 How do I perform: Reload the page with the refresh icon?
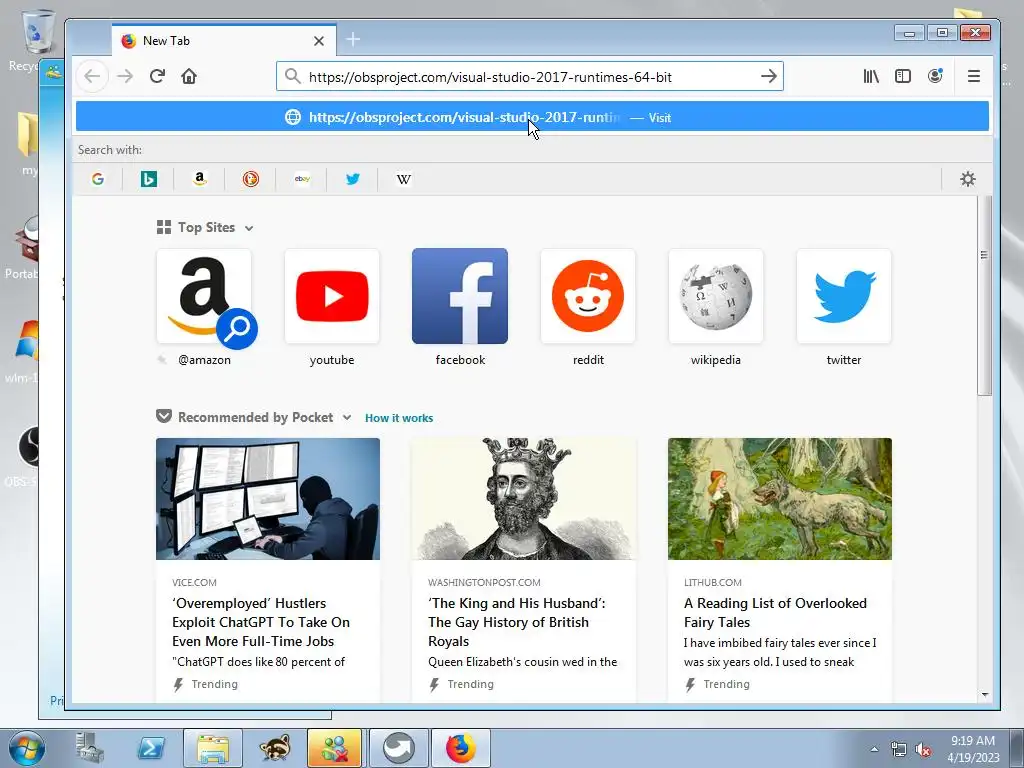tap(157, 76)
